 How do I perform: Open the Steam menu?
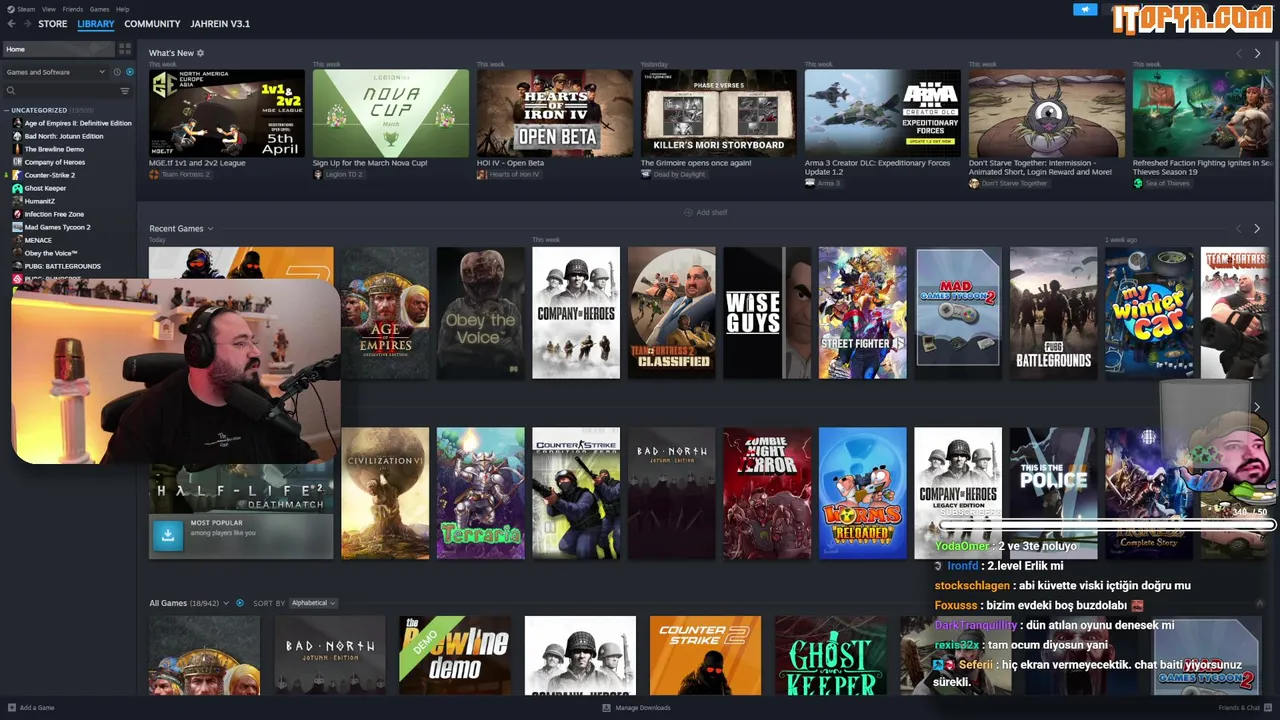23,9
